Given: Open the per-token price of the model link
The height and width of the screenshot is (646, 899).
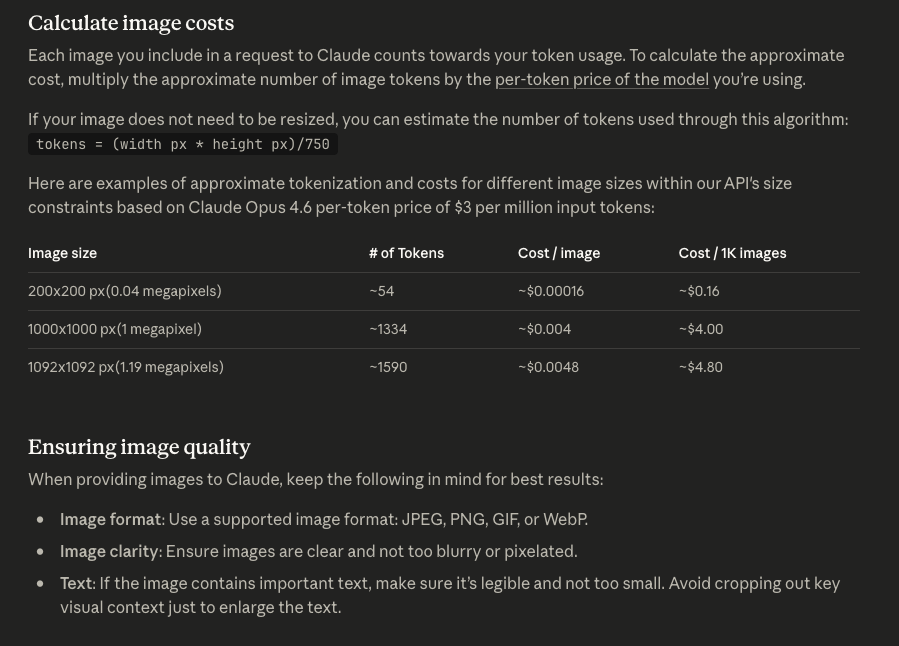Looking at the screenshot, I should click(x=601, y=79).
